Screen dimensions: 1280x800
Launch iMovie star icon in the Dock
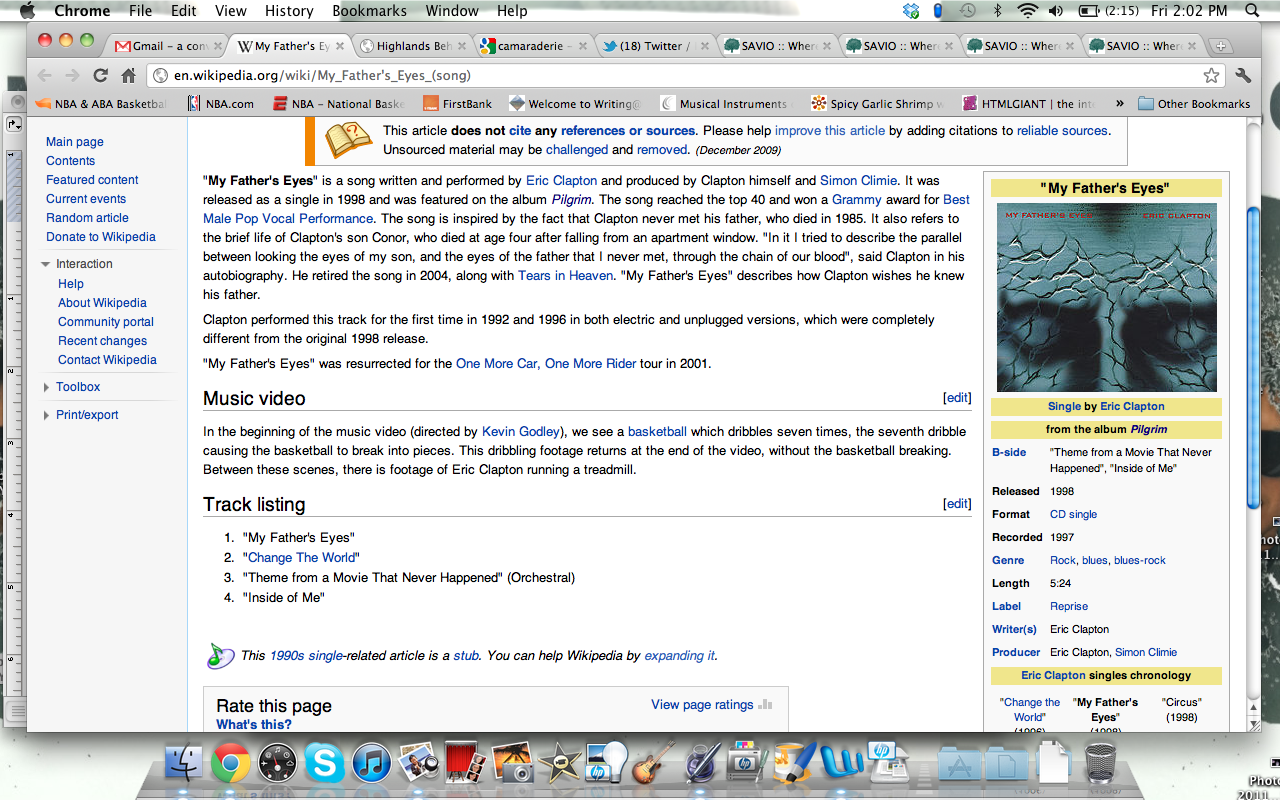(559, 763)
